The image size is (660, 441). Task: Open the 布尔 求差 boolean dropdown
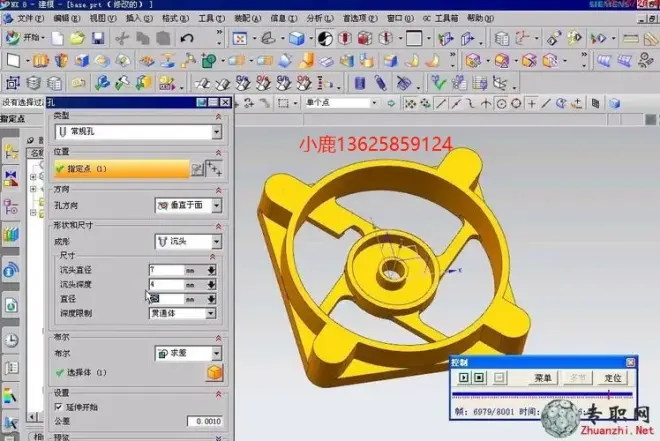point(215,353)
